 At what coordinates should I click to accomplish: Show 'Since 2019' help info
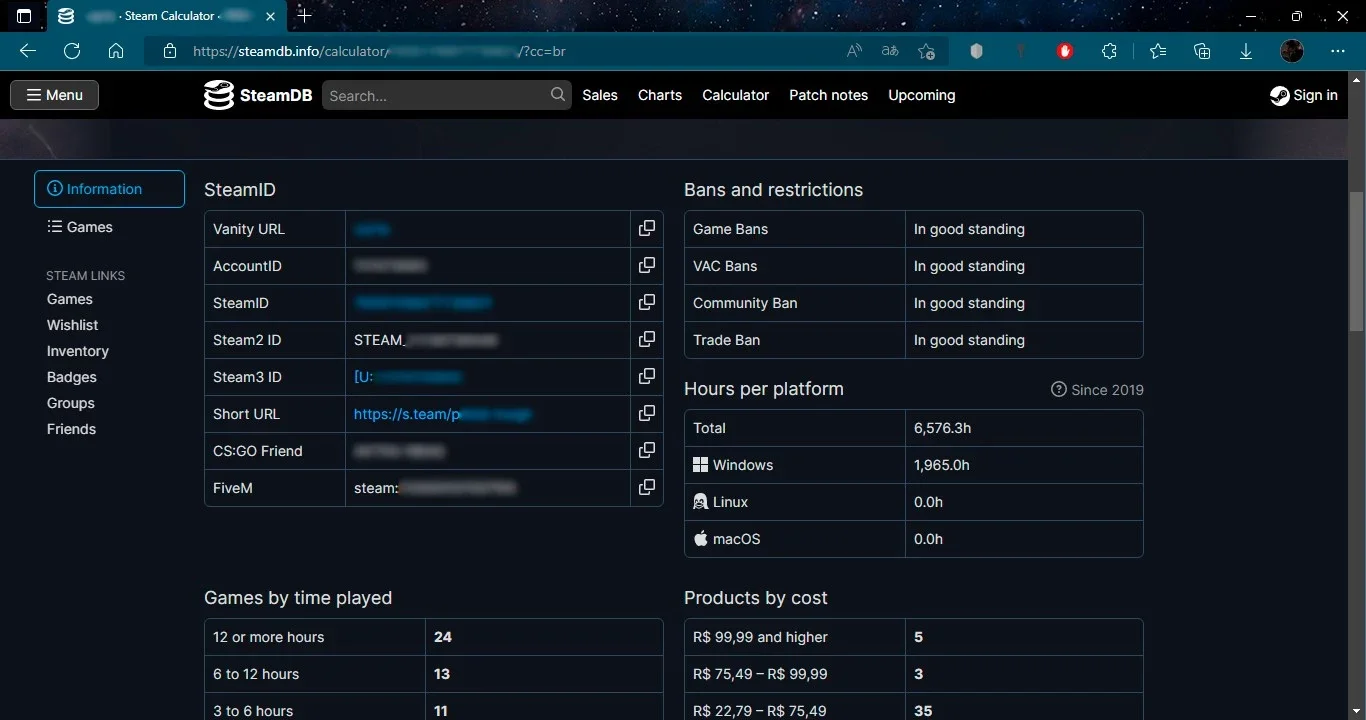[1097, 390]
